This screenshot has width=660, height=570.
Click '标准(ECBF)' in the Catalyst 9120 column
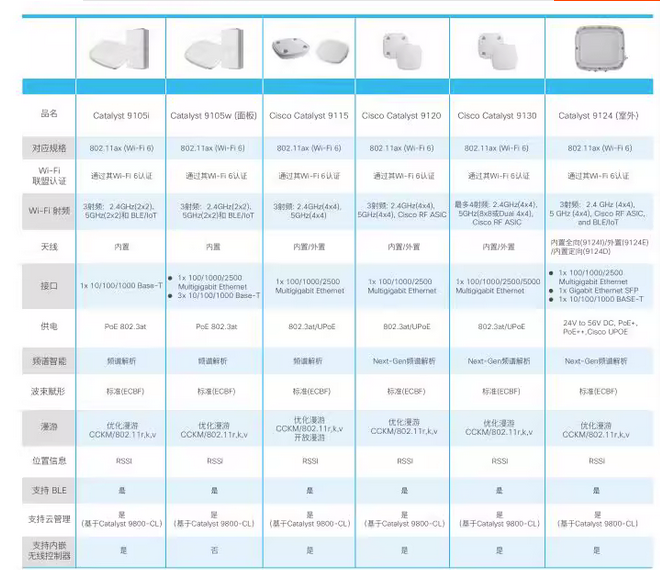point(406,392)
